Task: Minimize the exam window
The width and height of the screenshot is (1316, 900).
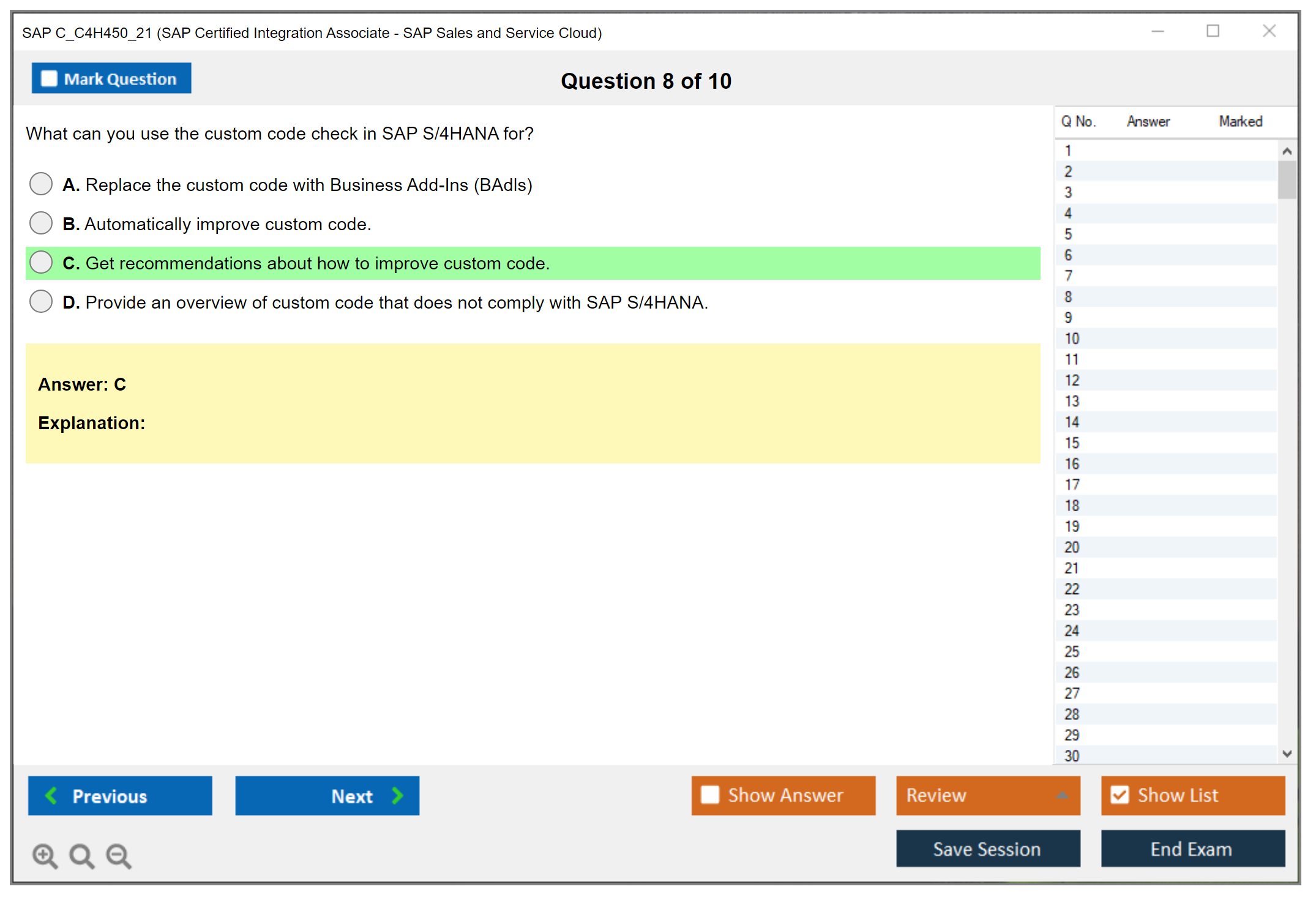Action: click(1157, 31)
